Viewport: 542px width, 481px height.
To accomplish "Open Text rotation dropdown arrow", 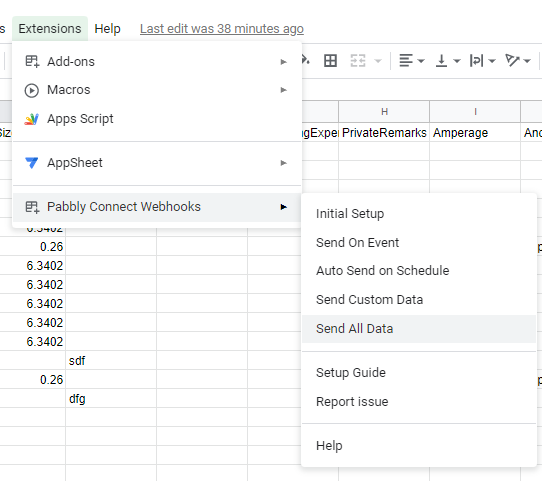I will pyautogui.click(x=527, y=61).
